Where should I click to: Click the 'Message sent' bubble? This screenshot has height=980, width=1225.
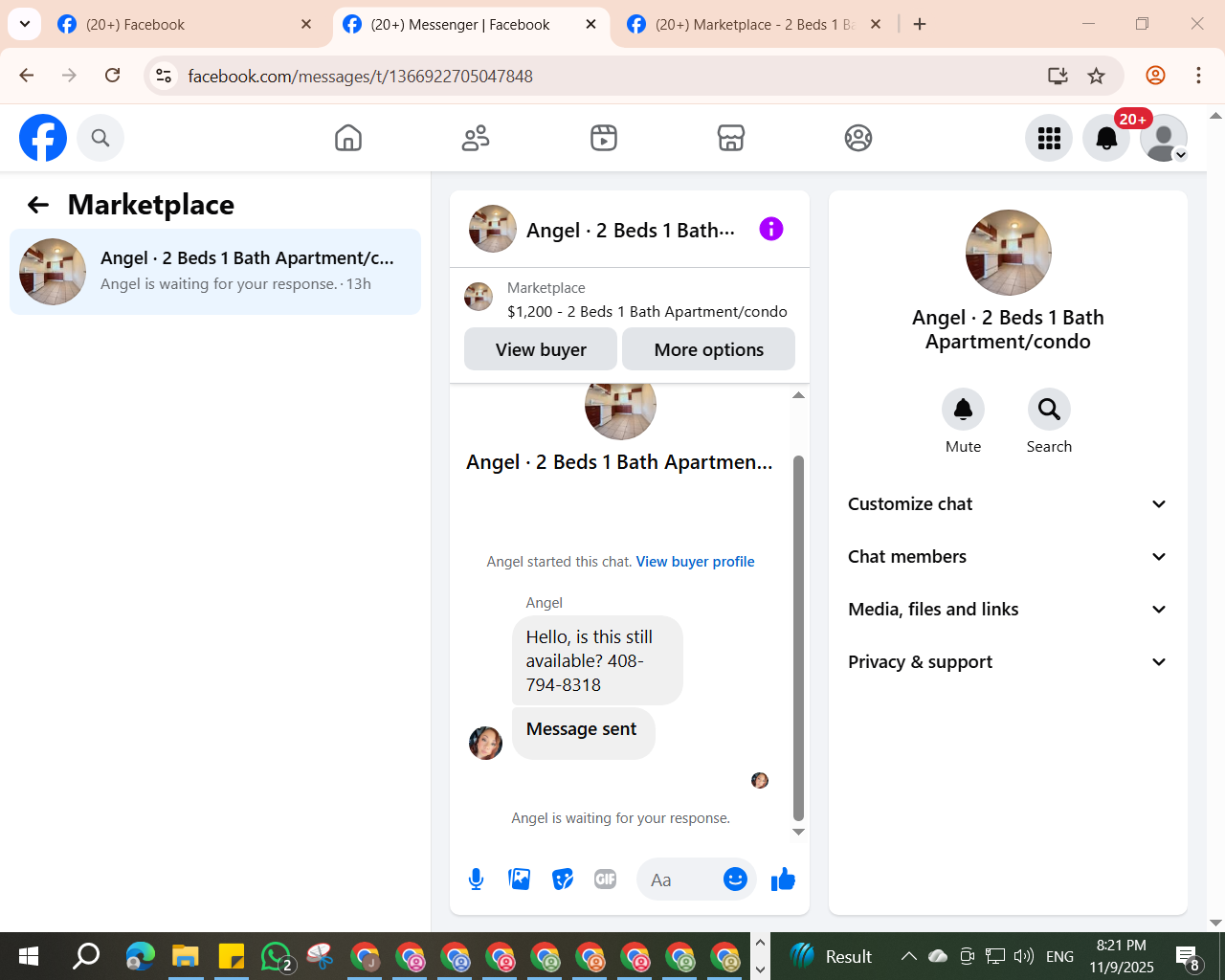[583, 733]
